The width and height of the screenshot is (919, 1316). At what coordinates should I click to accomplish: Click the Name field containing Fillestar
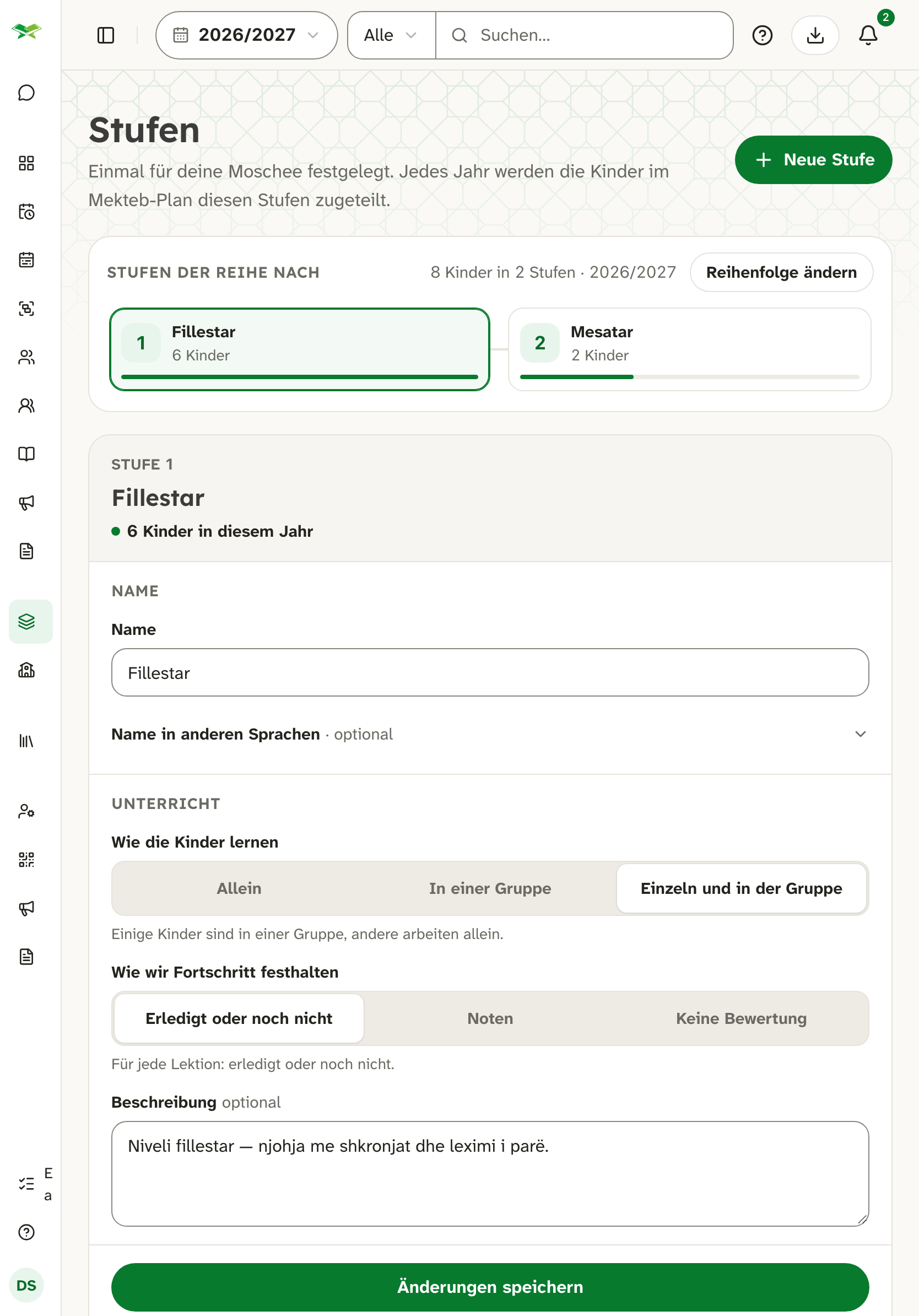[x=490, y=672]
